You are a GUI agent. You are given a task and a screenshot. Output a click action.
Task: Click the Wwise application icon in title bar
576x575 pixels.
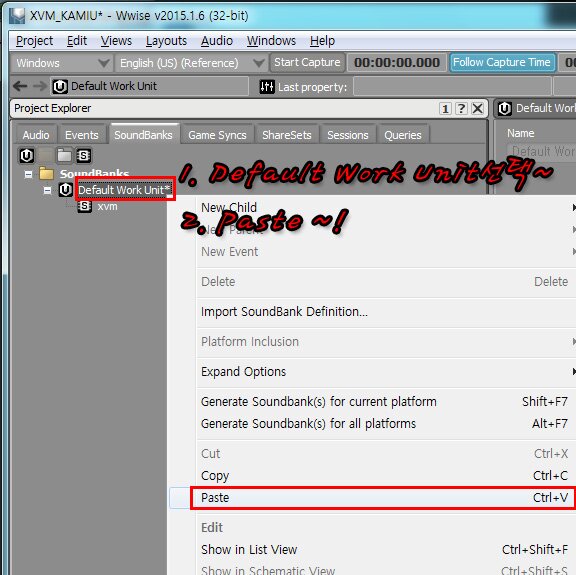point(17,15)
